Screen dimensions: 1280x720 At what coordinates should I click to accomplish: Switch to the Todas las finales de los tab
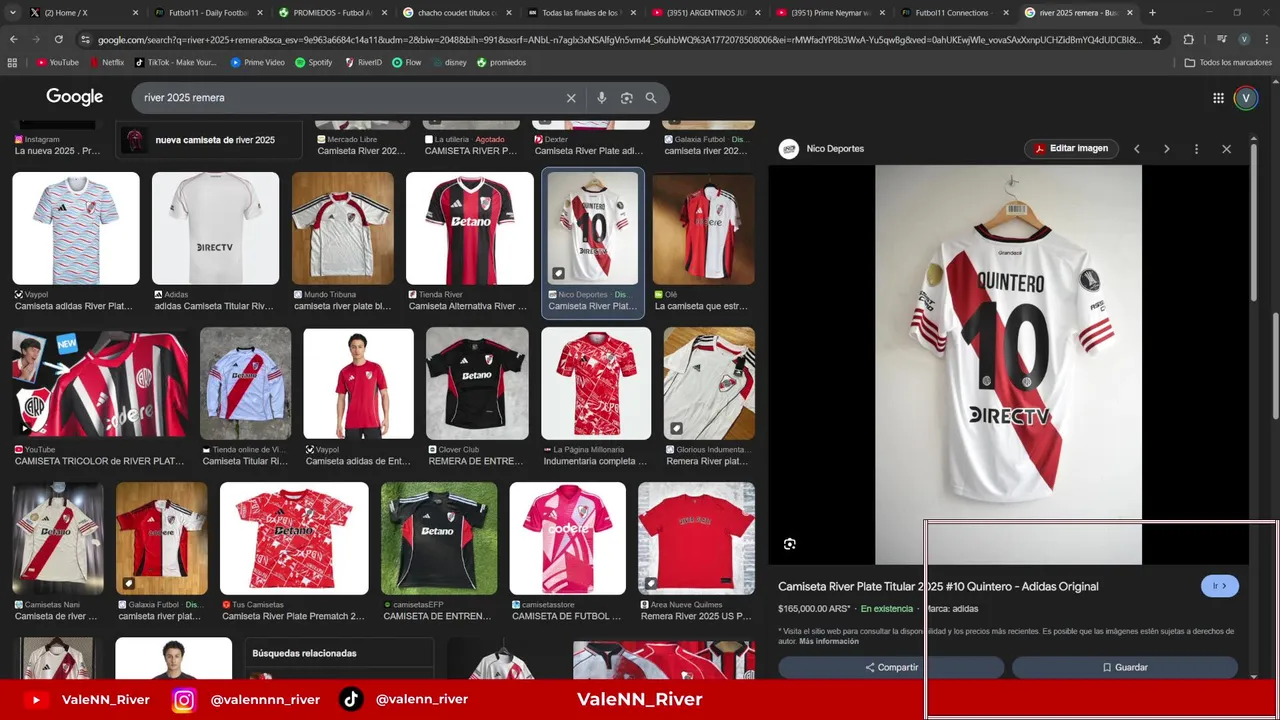tap(581, 13)
